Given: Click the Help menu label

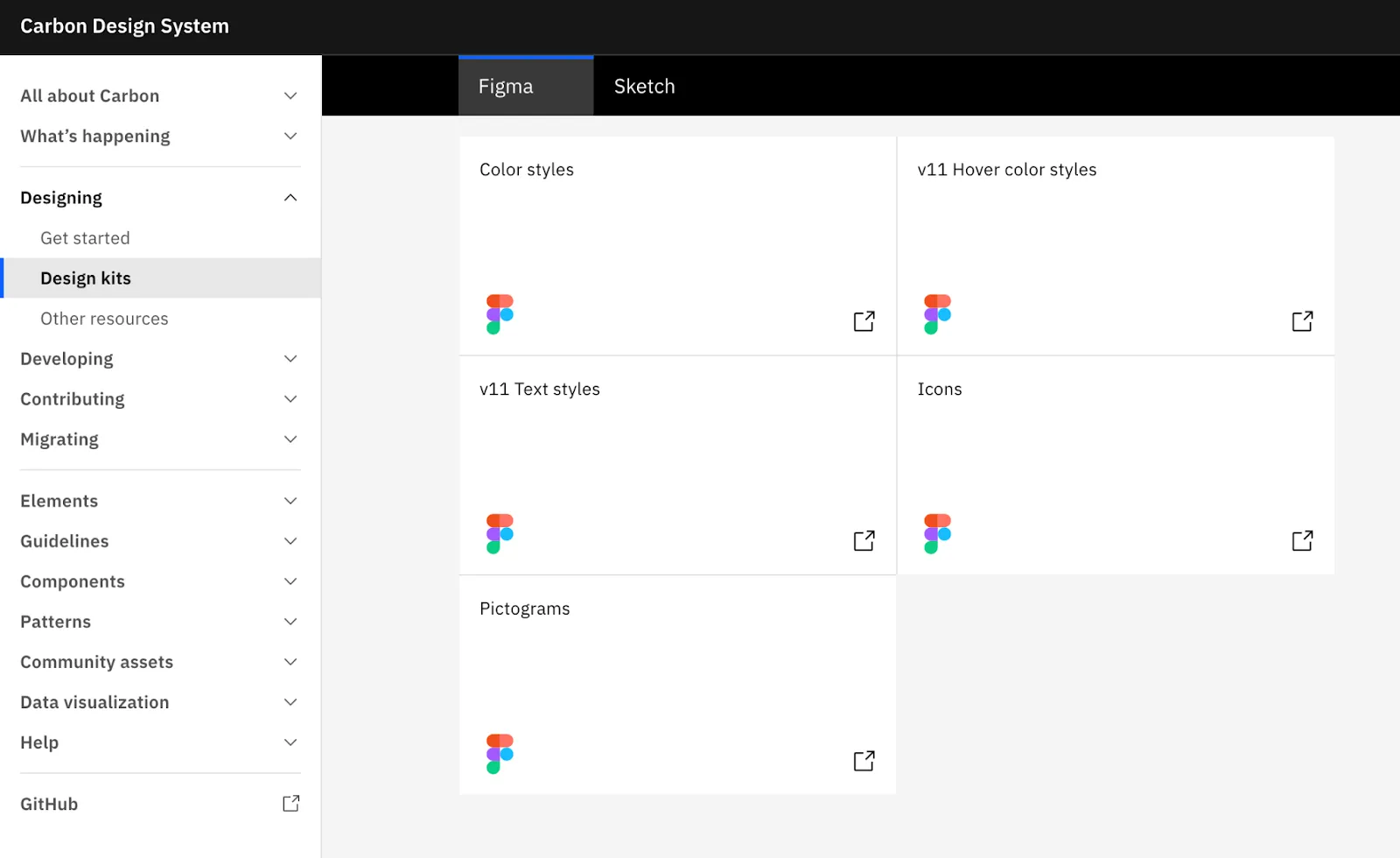Looking at the screenshot, I should (x=39, y=742).
